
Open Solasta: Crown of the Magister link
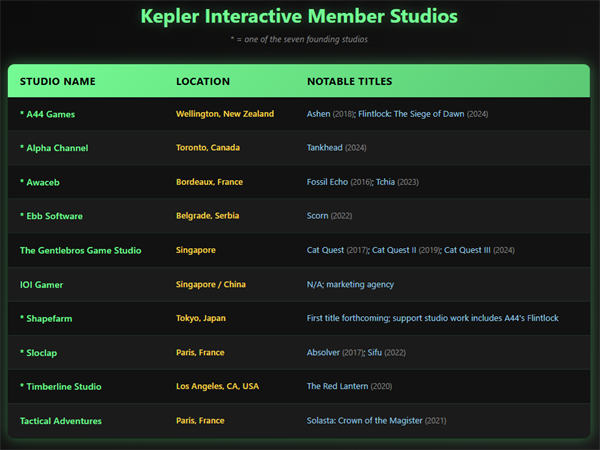pos(364,421)
